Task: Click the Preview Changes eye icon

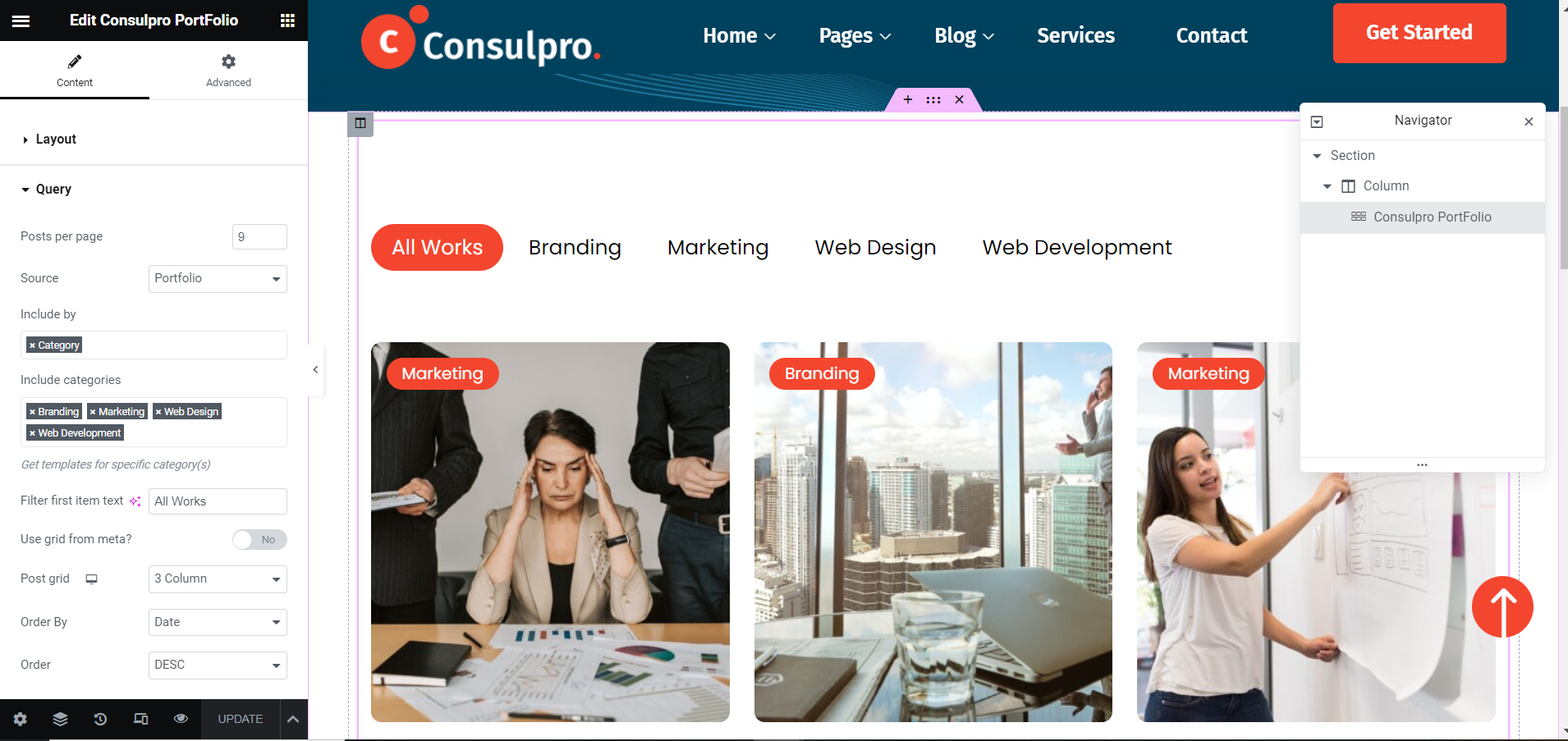Action: pyautogui.click(x=181, y=719)
